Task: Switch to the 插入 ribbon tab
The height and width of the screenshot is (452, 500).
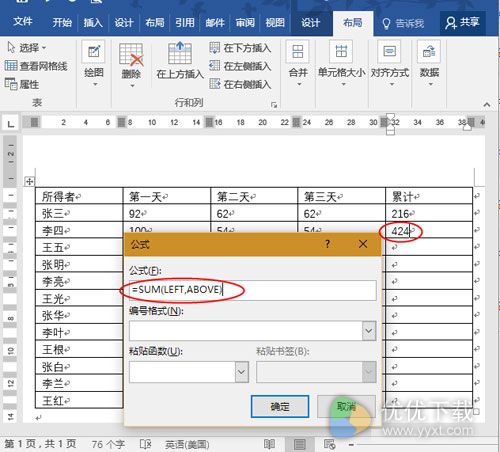Action: 93,23
